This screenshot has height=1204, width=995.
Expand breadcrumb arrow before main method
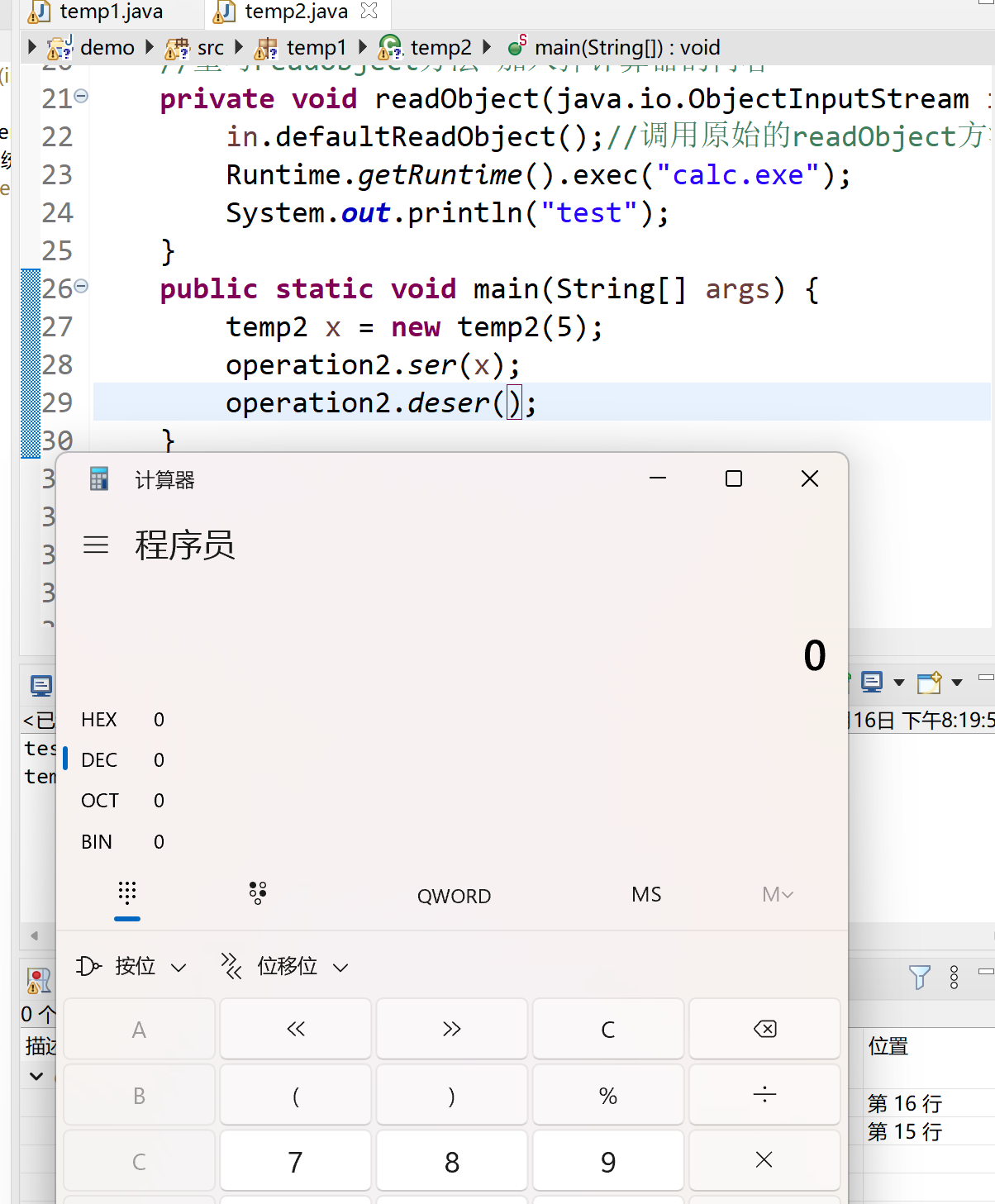click(x=487, y=46)
